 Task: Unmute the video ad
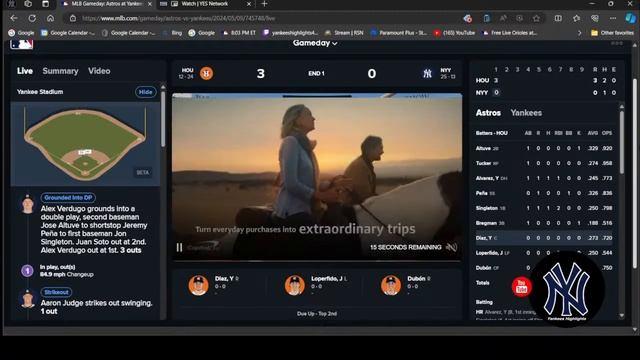(x=451, y=247)
